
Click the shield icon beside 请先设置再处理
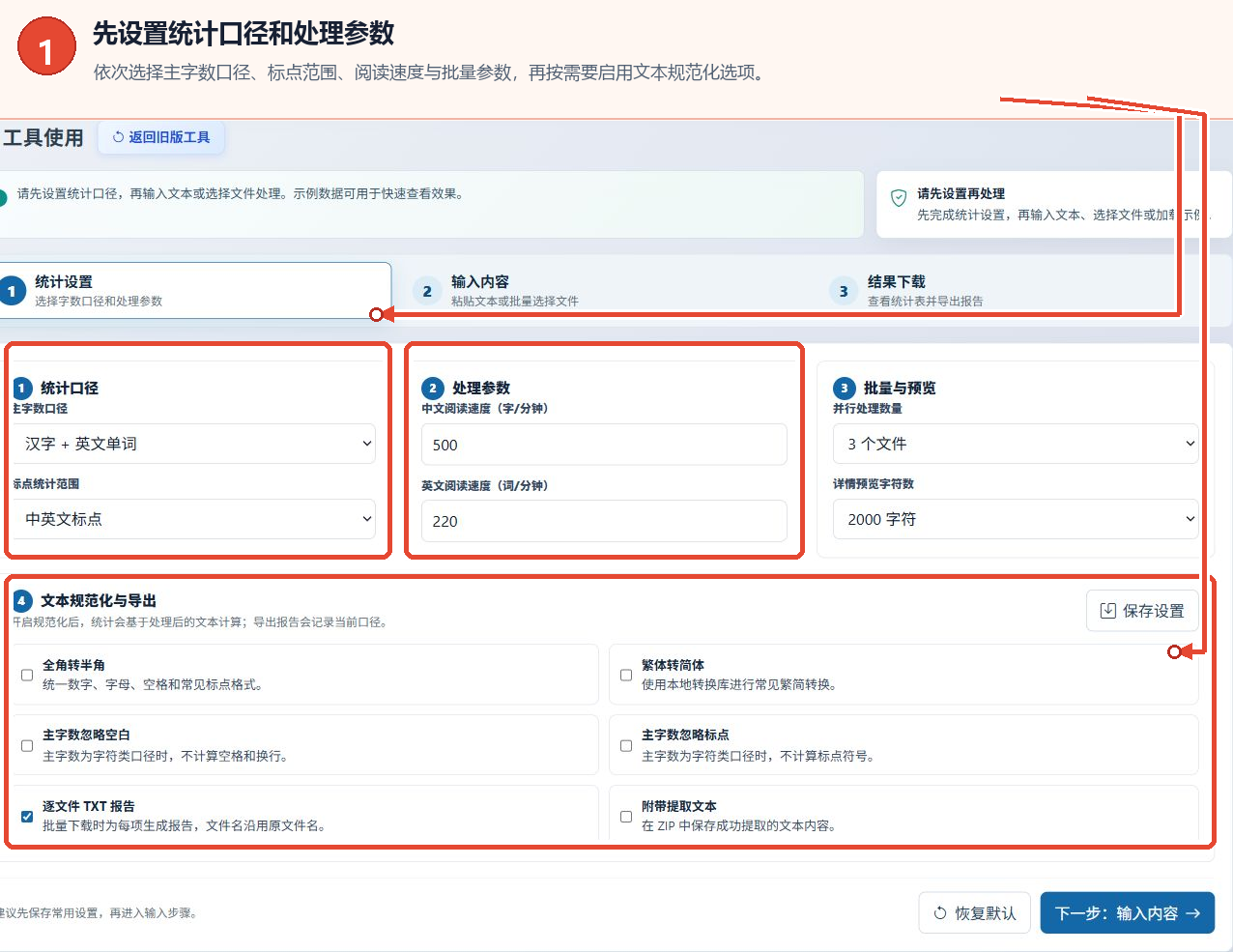click(899, 197)
